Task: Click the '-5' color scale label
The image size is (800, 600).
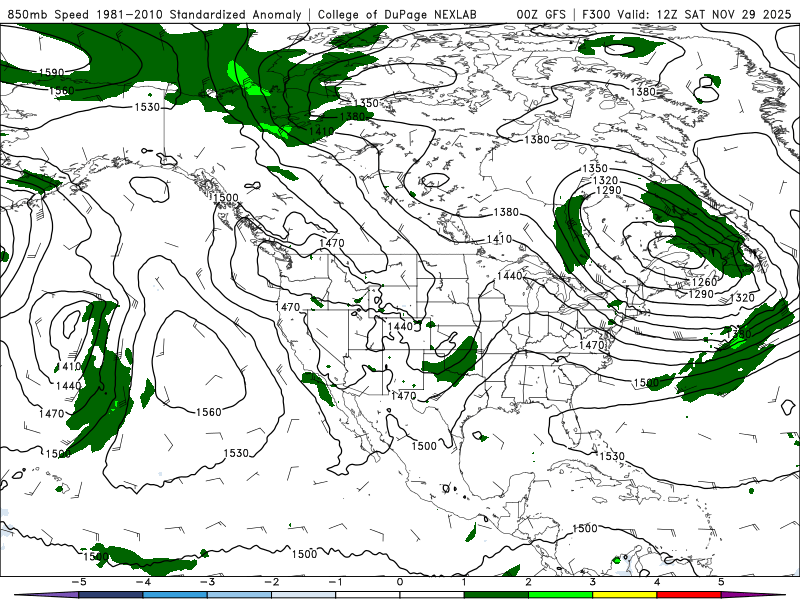Action: 79,582
